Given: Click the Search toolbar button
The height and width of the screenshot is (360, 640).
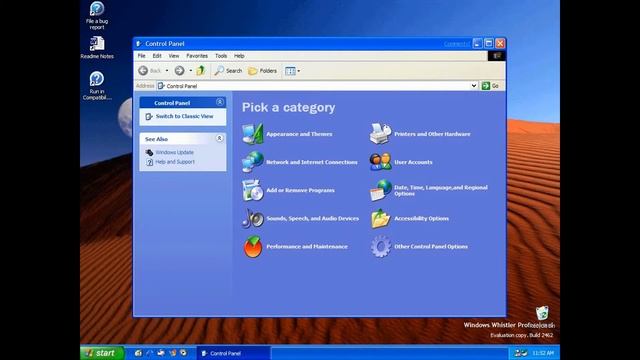Looking at the screenshot, I should 228,71.
